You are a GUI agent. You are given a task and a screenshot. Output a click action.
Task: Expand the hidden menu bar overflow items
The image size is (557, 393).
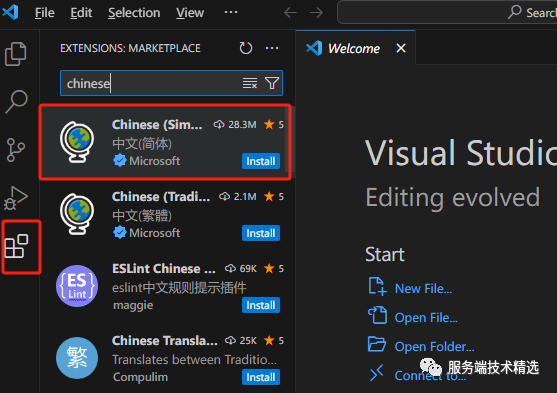click(231, 12)
